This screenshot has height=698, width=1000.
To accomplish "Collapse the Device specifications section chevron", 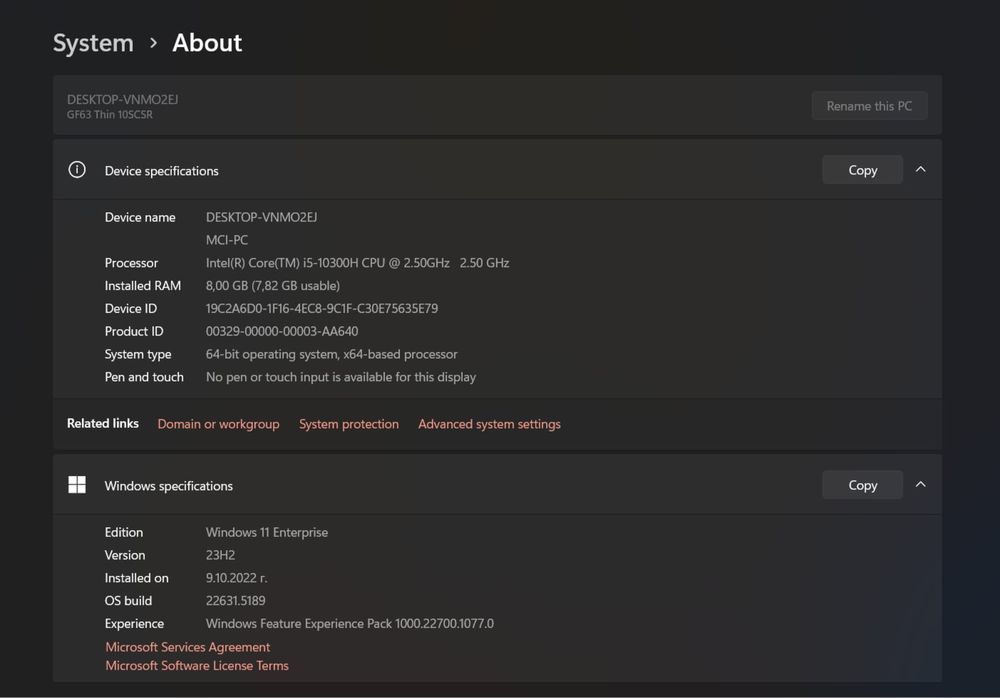I will (920, 170).
